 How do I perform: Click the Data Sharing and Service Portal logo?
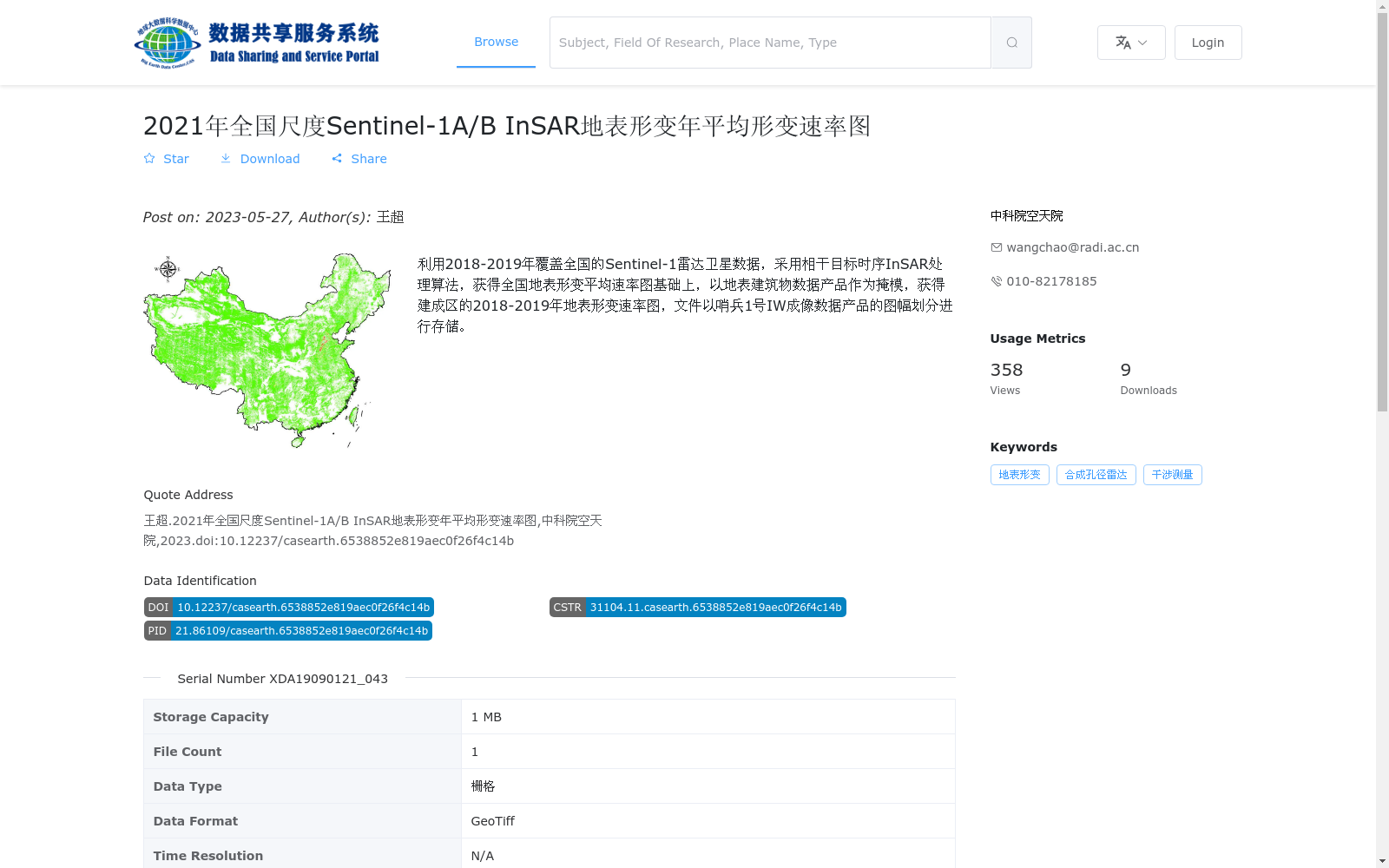click(x=257, y=43)
